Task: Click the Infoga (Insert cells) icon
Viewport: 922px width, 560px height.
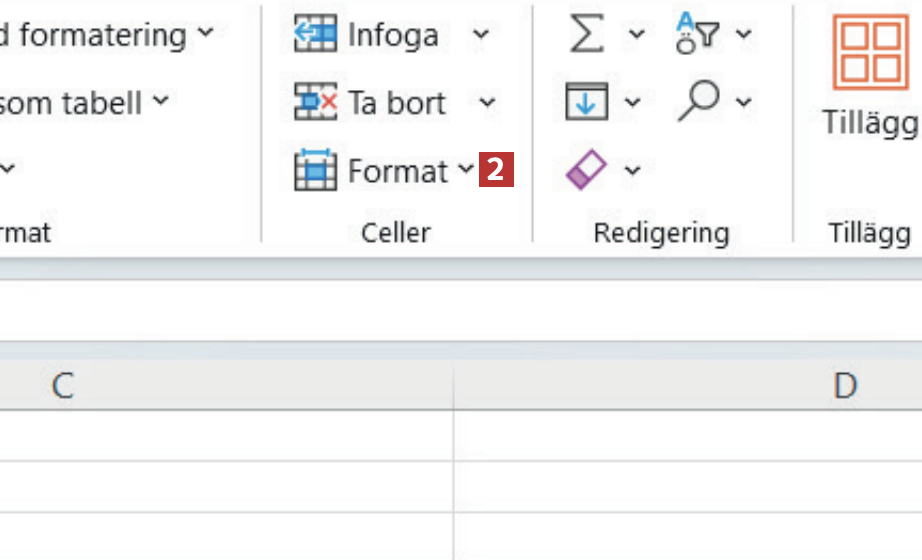Action: [x=315, y=35]
